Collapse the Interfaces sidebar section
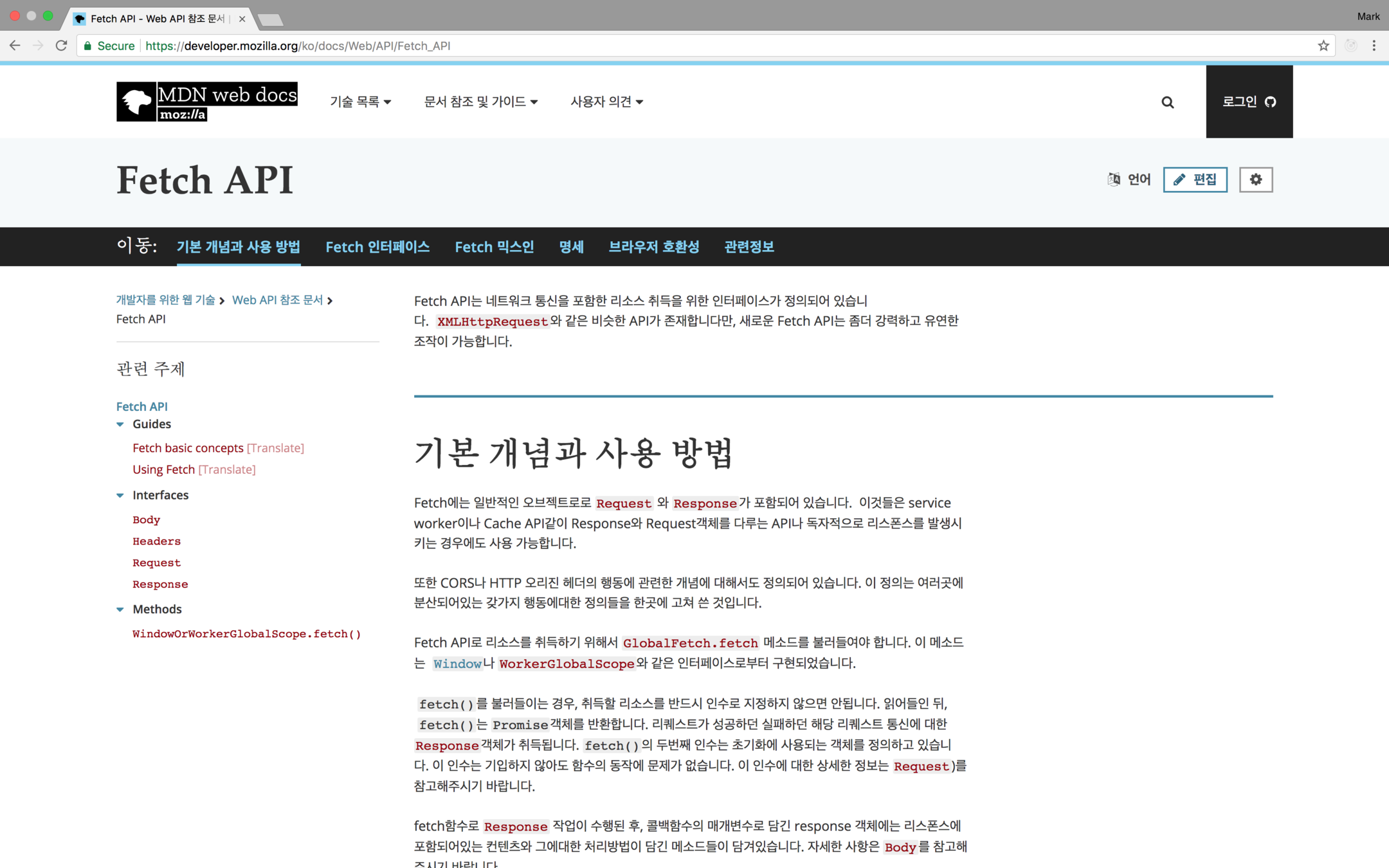Image resolution: width=1389 pixels, height=868 pixels. tap(120, 495)
